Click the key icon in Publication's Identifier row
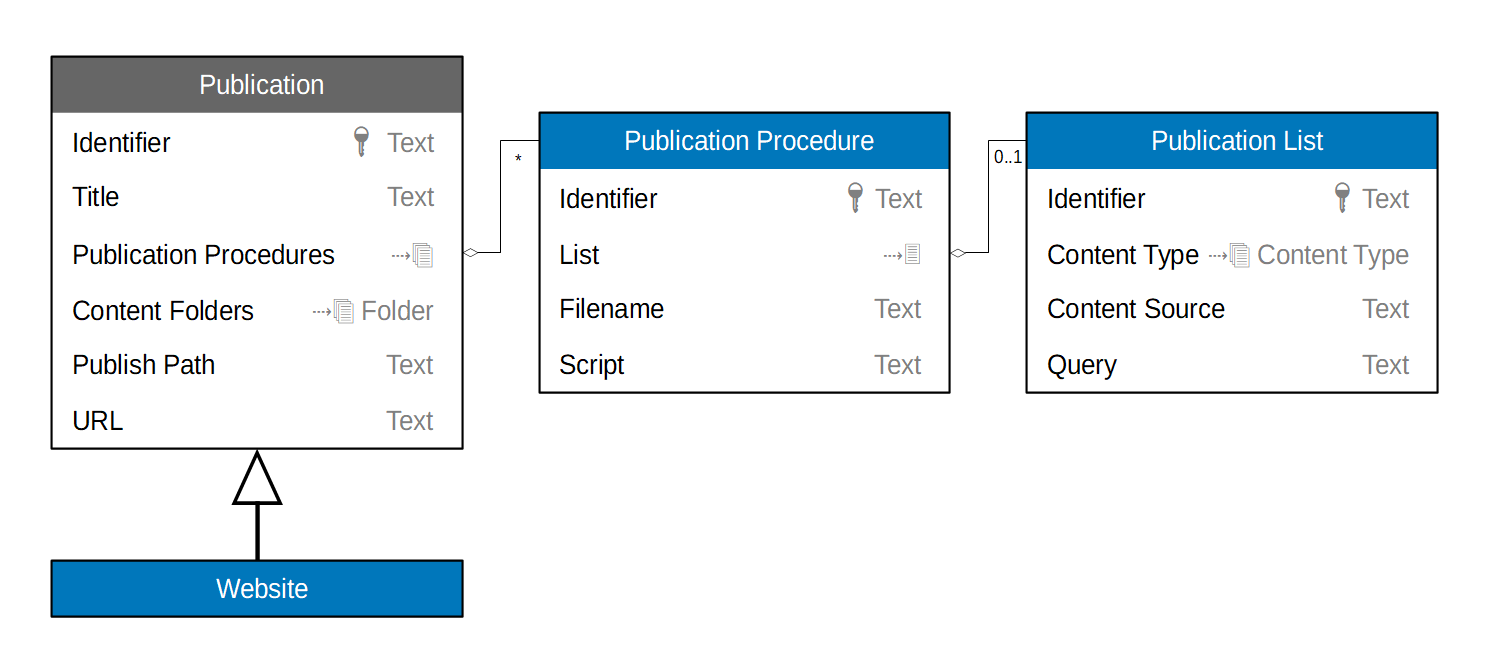The image size is (1488, 672). click(362, 142)
